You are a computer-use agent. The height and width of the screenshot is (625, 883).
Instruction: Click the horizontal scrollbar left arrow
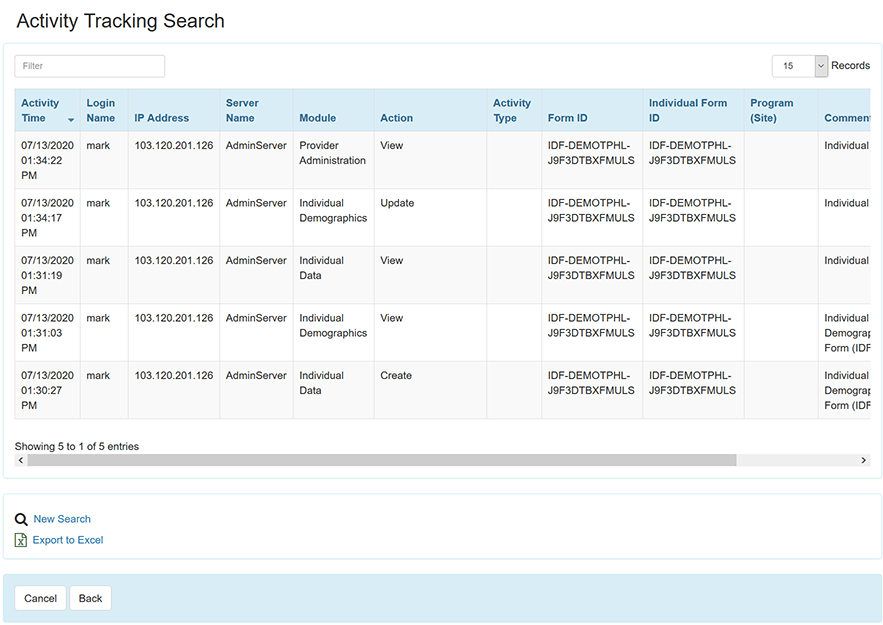(21, 460)
